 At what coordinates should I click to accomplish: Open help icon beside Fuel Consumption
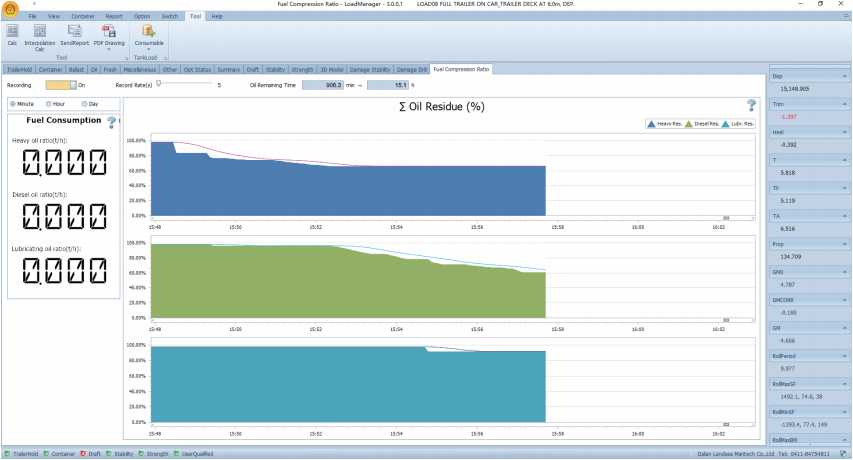(x=112, y=121)
